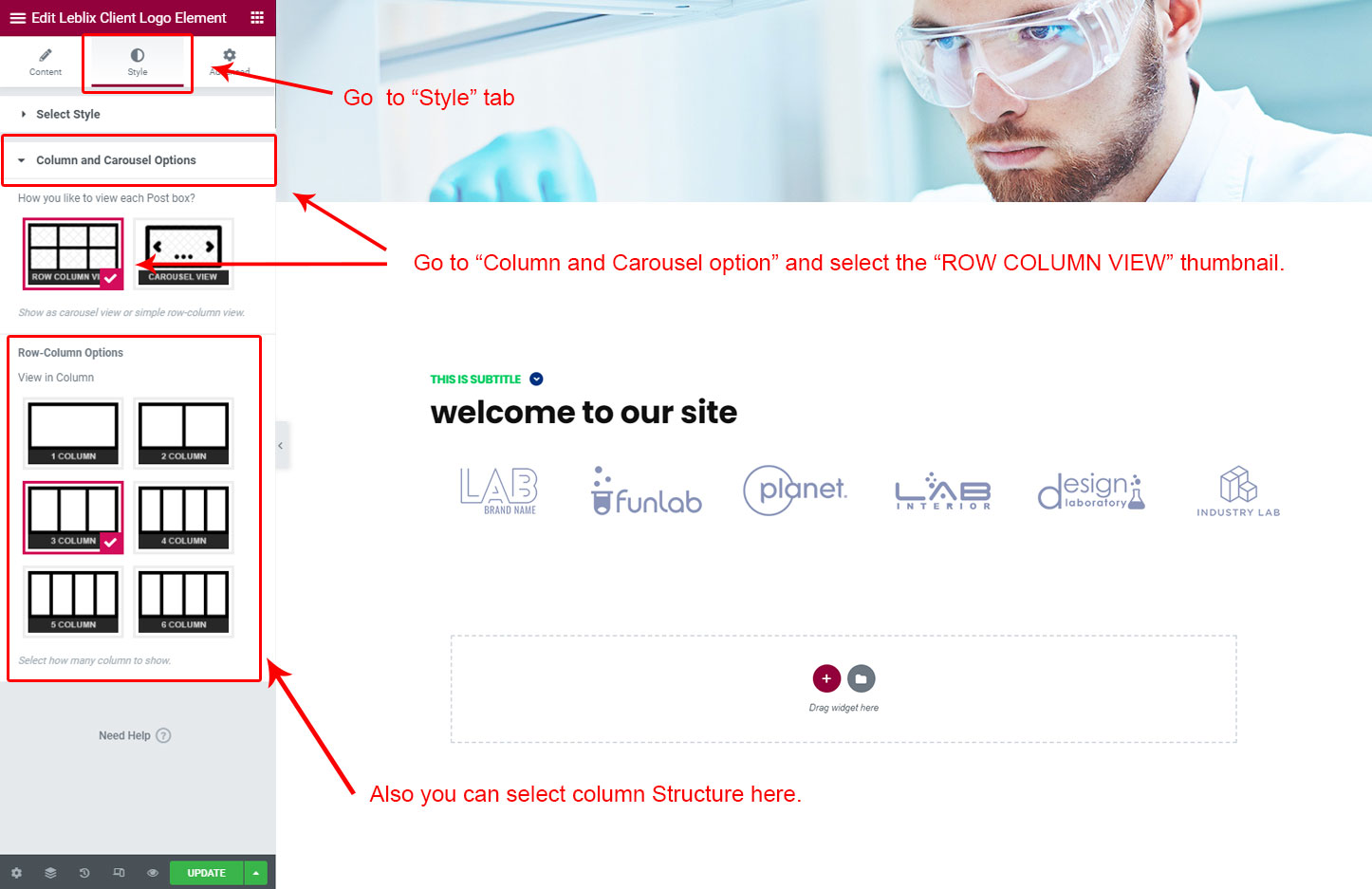Open revision history icon

coord(84,873)
